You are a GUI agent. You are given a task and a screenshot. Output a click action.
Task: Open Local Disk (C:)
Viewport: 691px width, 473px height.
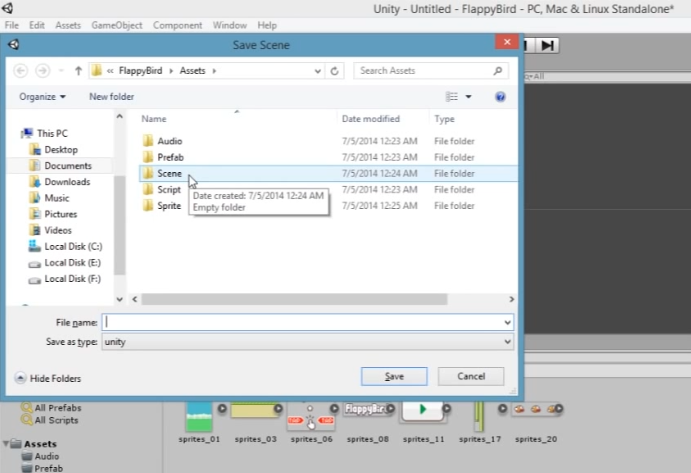65,246
